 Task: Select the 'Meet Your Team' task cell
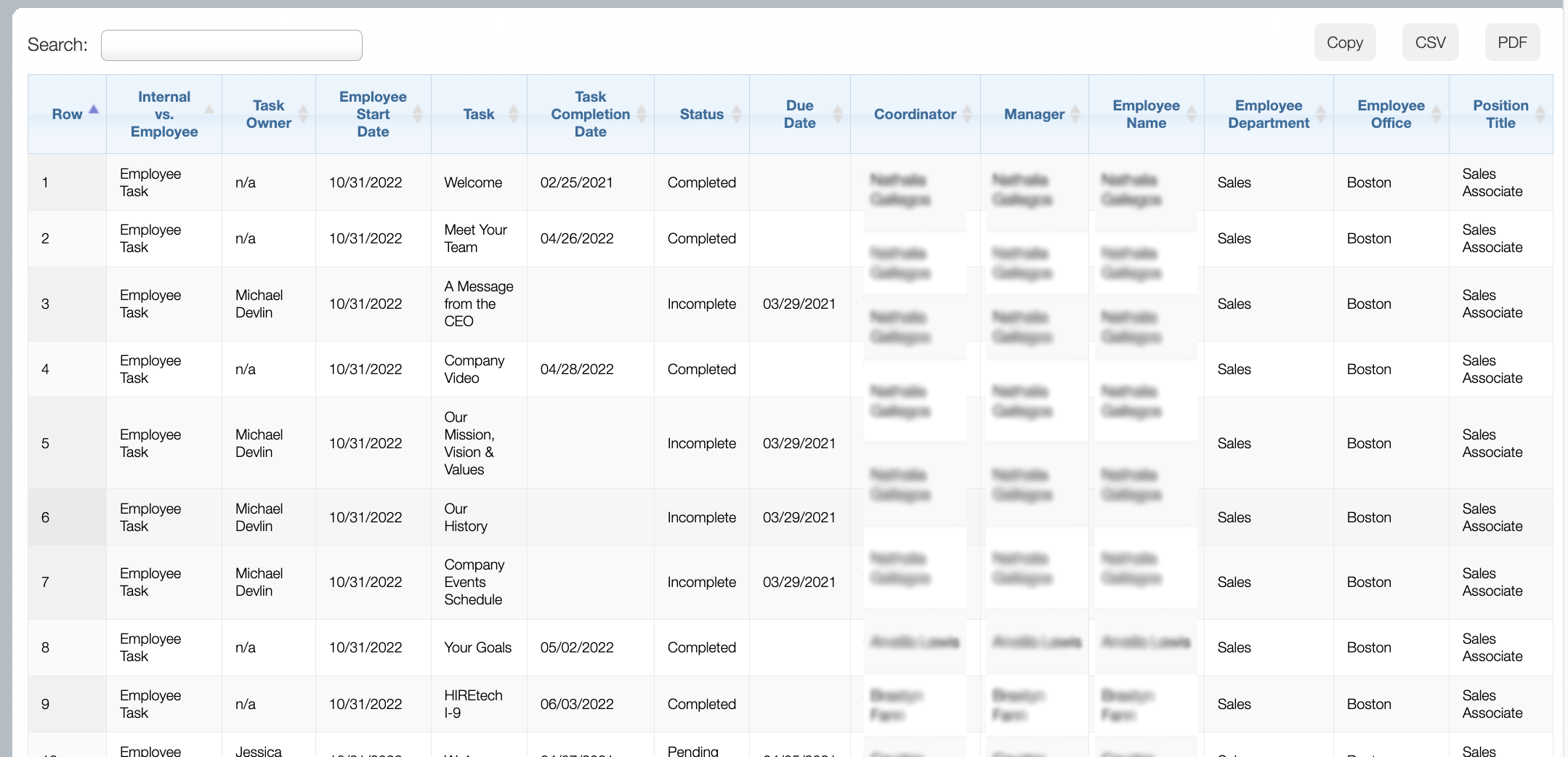click(x=479, y=238)
